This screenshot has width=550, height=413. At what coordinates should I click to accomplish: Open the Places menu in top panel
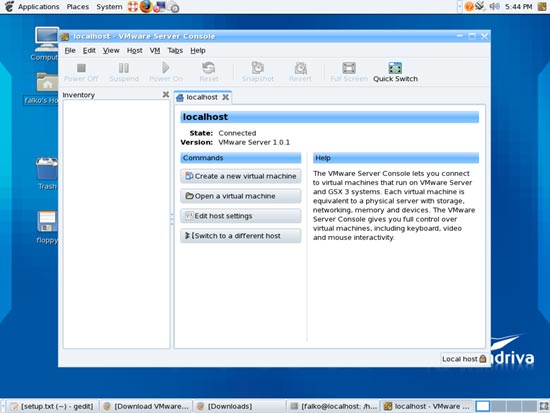click(78, 7)
